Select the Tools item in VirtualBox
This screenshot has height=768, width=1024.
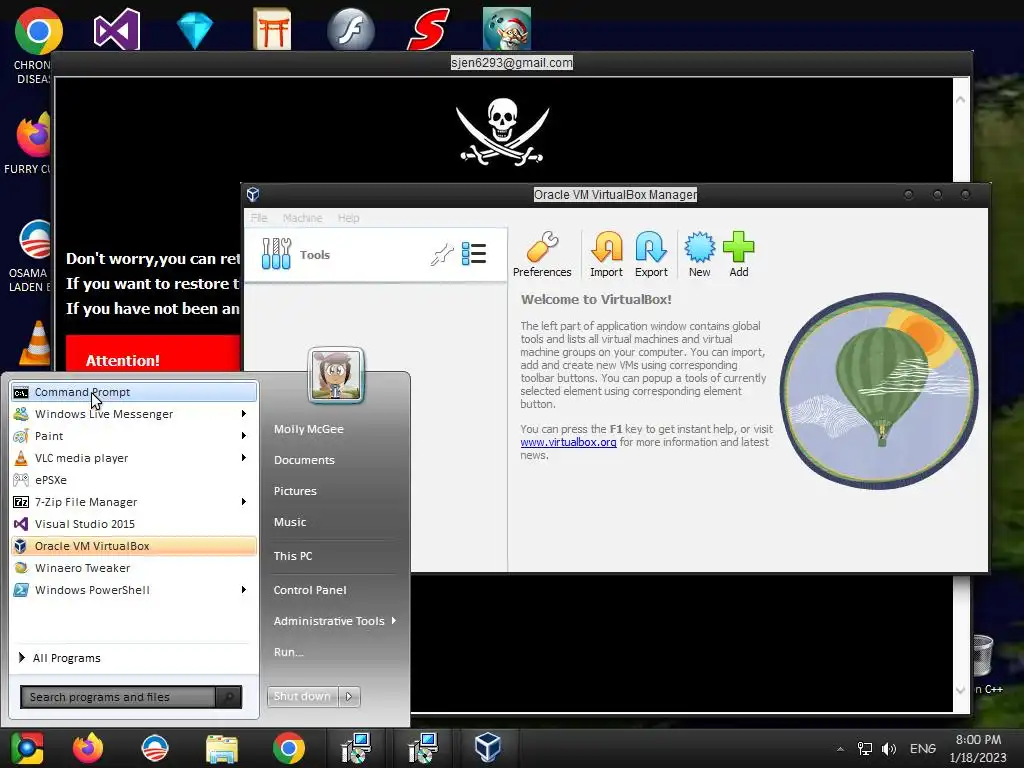tap(376, 255)
